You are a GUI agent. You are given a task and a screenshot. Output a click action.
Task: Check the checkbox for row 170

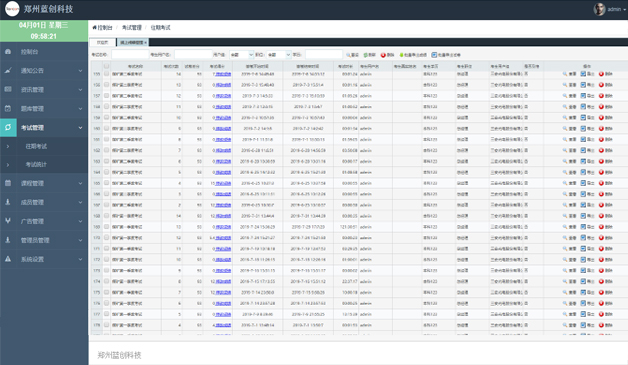click(x=107, y=237)
